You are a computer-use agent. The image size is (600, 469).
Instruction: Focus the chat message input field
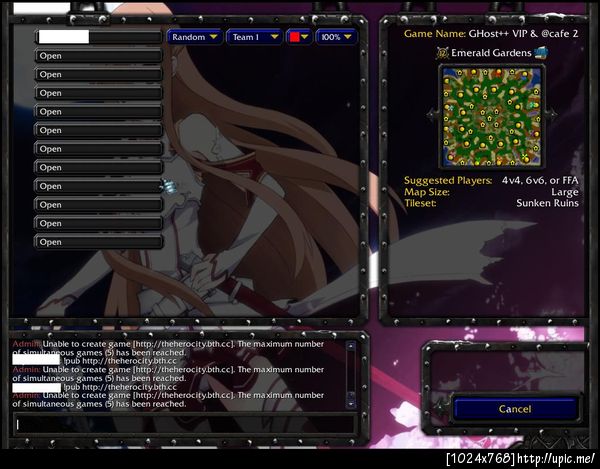click(x=185, y=425)
